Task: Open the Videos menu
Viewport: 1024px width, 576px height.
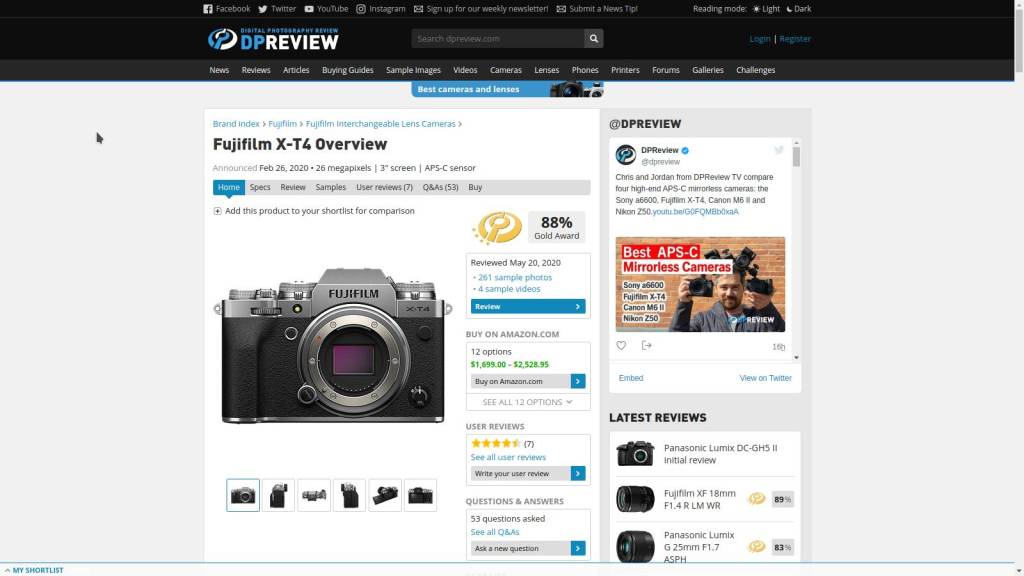Action: (x=465, y=70)
